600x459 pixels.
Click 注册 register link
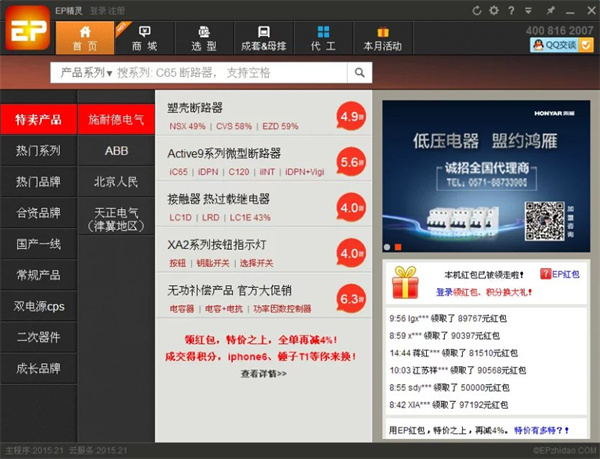tap(116, 11)
